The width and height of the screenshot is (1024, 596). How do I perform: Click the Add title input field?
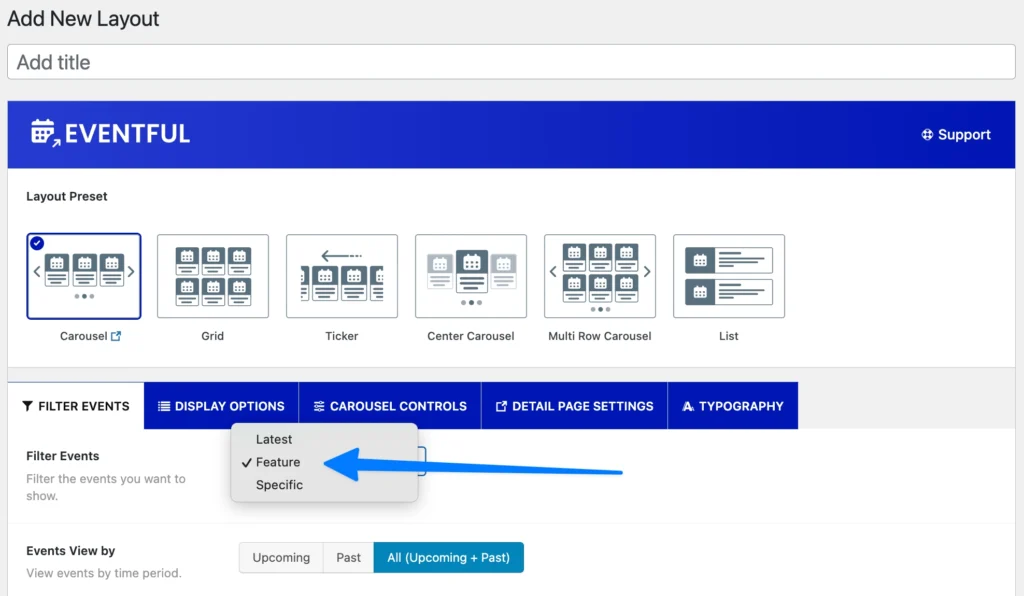(511, 62)
